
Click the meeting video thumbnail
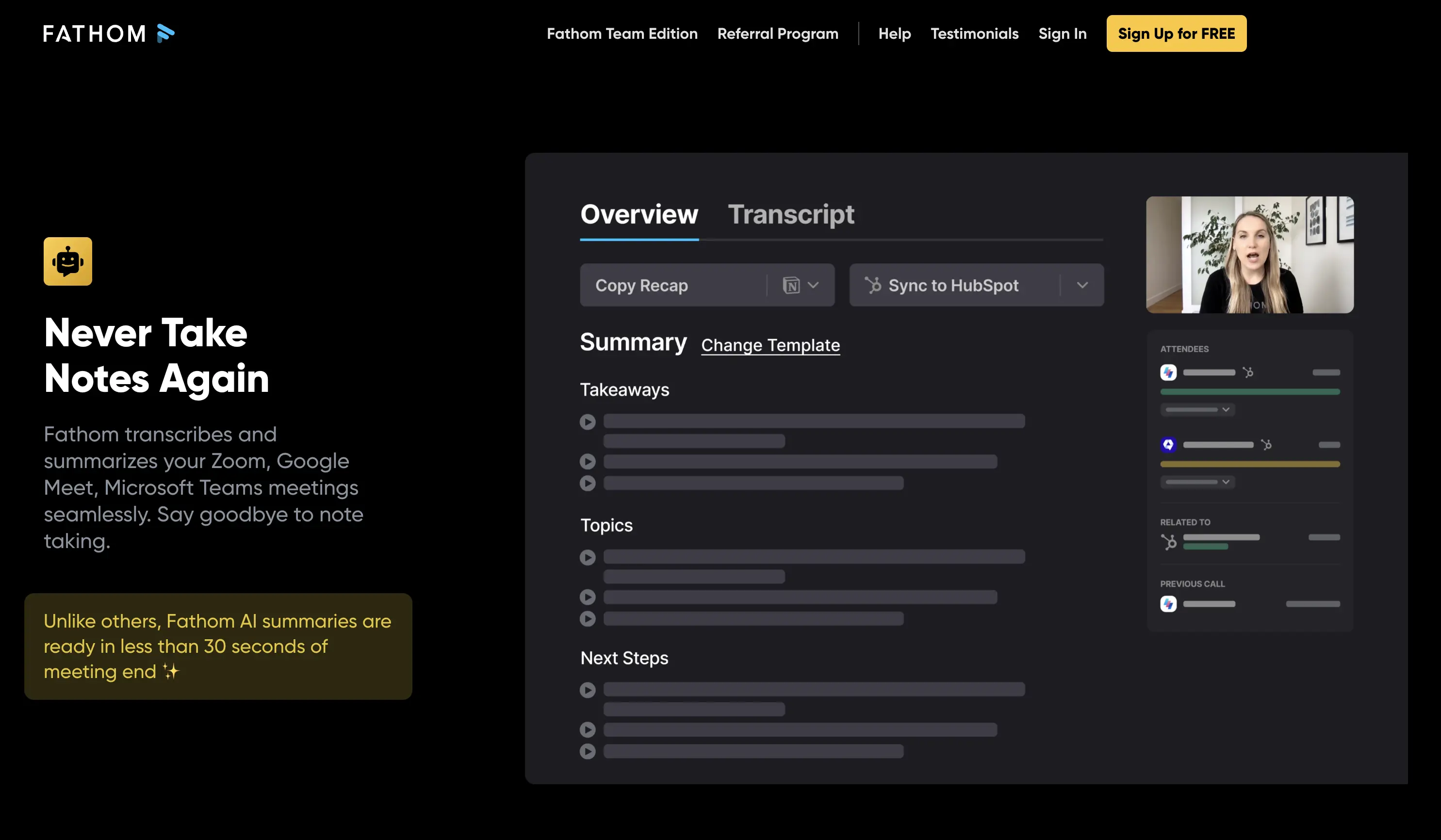[1249, 255]
